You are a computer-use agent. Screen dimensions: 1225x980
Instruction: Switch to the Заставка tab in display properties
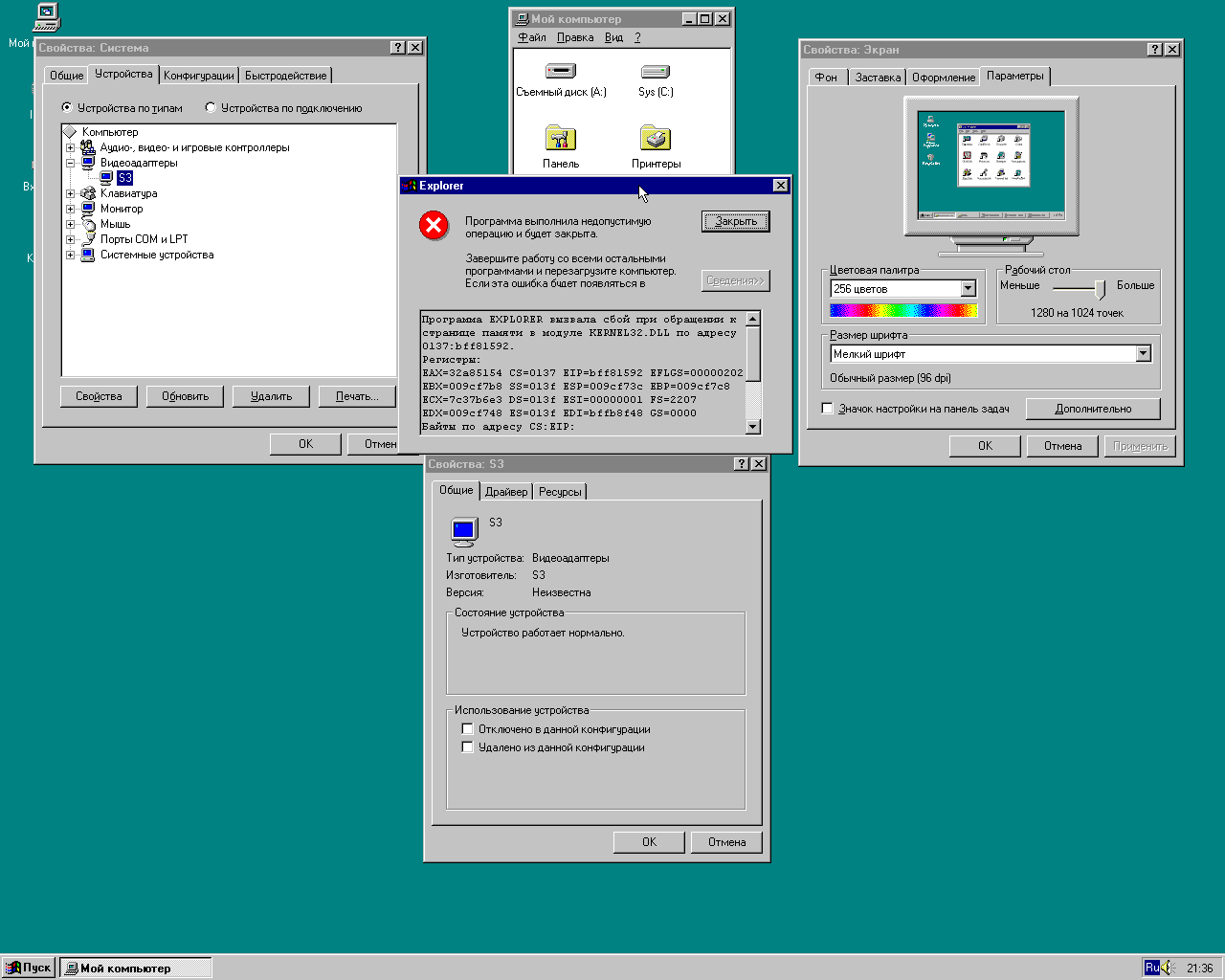tap(878, 78)
